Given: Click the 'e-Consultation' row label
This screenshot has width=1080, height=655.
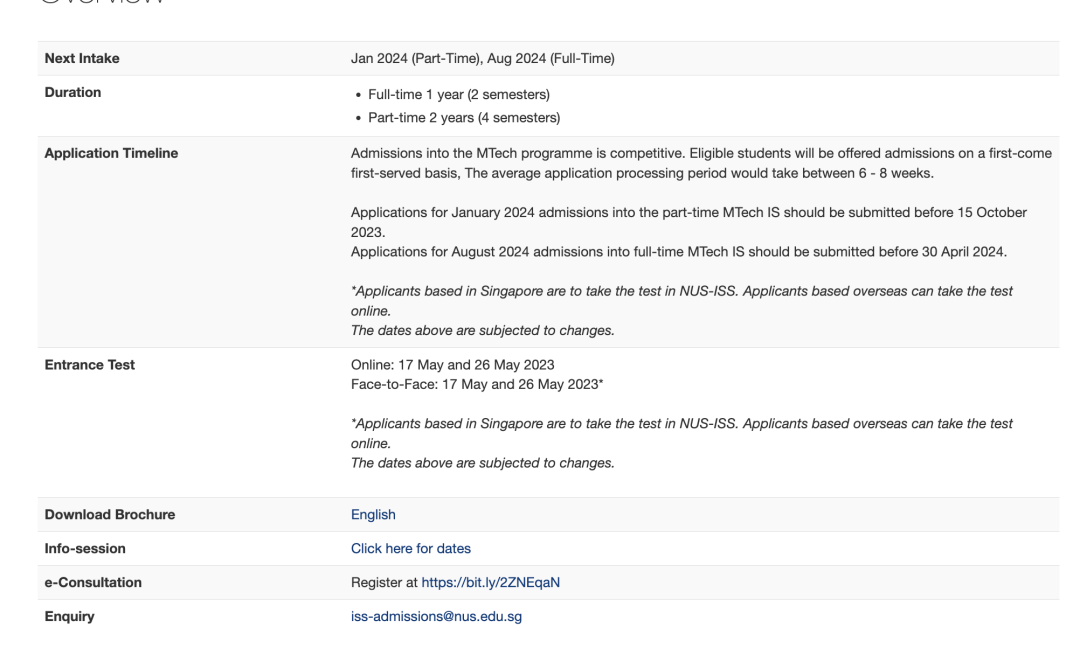Looking at the screenshot, I should click(93, 583).
